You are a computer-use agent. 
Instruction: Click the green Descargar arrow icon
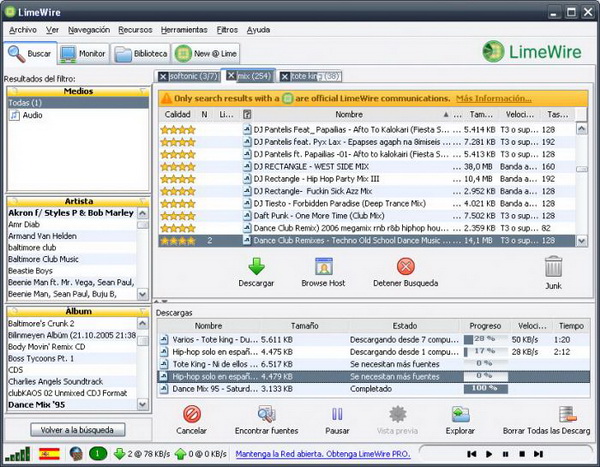[x=256, y=266]
